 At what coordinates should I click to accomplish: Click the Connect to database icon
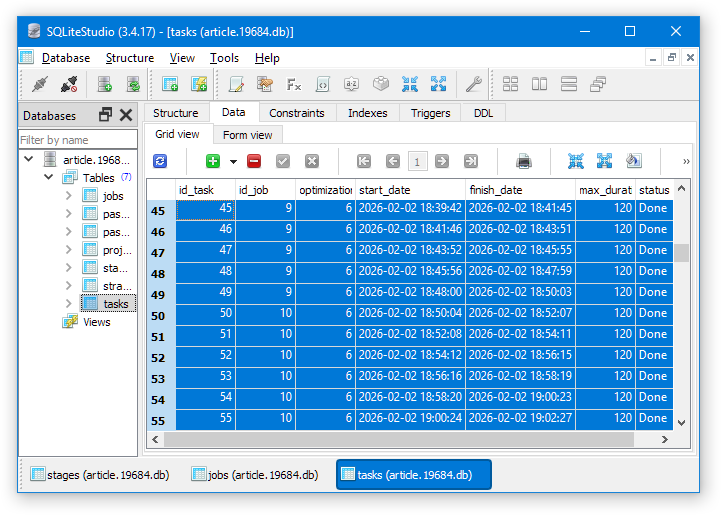coord(40,84)
